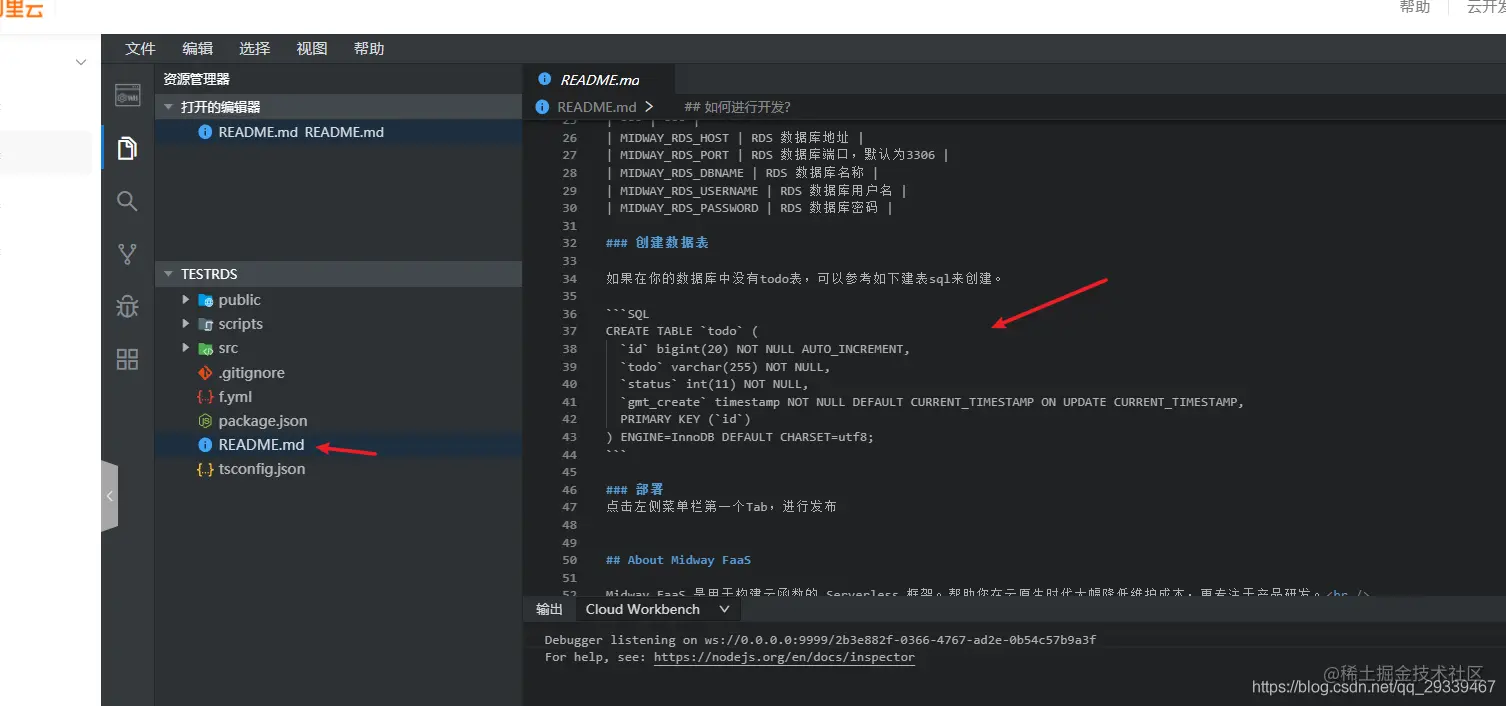Expand the scripts folder arrow
The height and width of the screenshot is (706, 1506).
pyautogui.click(x=185, y=324)
